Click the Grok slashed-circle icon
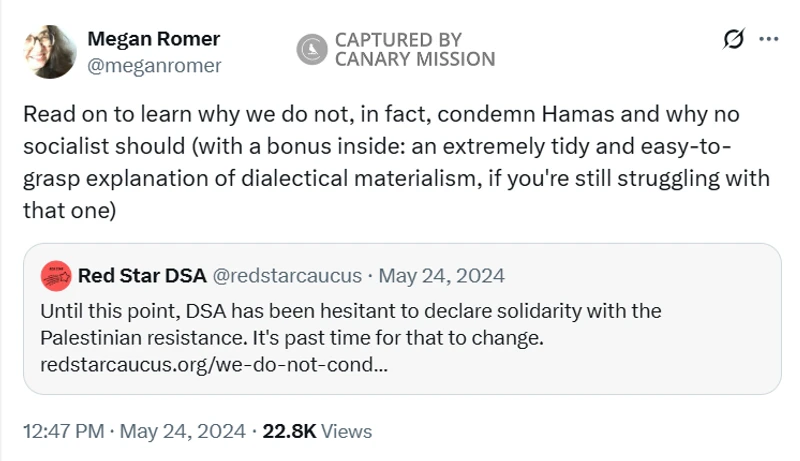This screenshot has height=461, width=800. click(x=733, y=39)
